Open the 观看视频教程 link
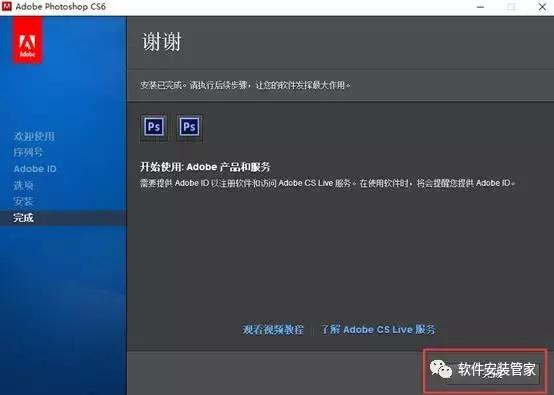554x395 pixels. (273, 330)
